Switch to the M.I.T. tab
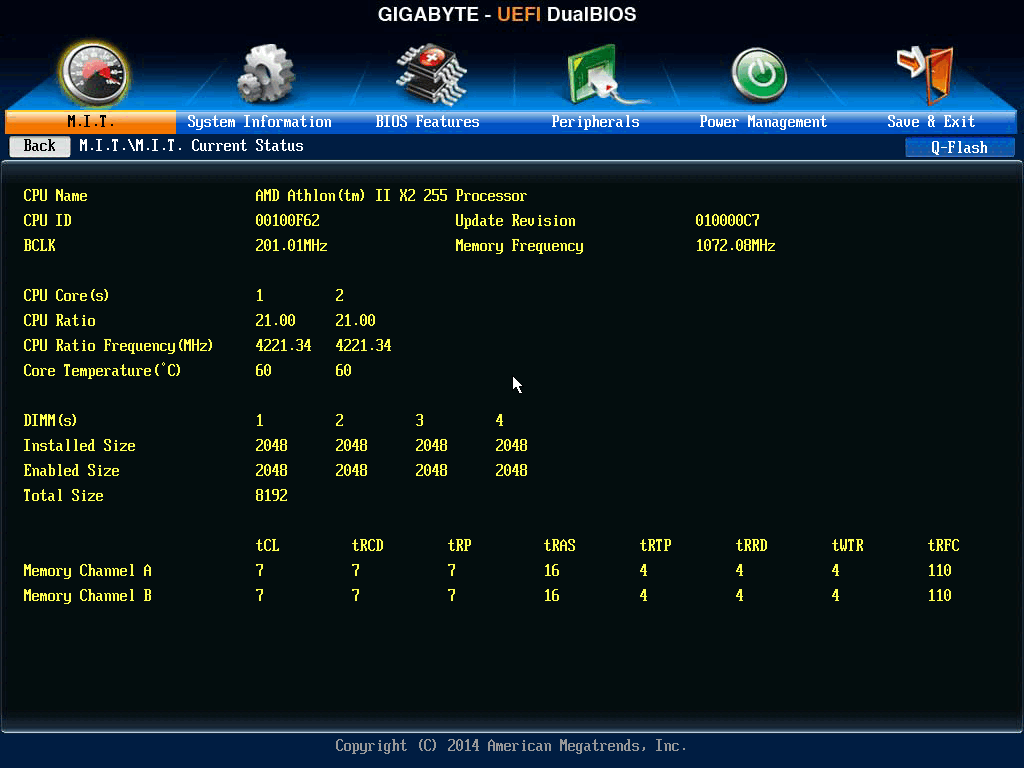Screen dimensions: 1024x768 (x=91, y=121)
